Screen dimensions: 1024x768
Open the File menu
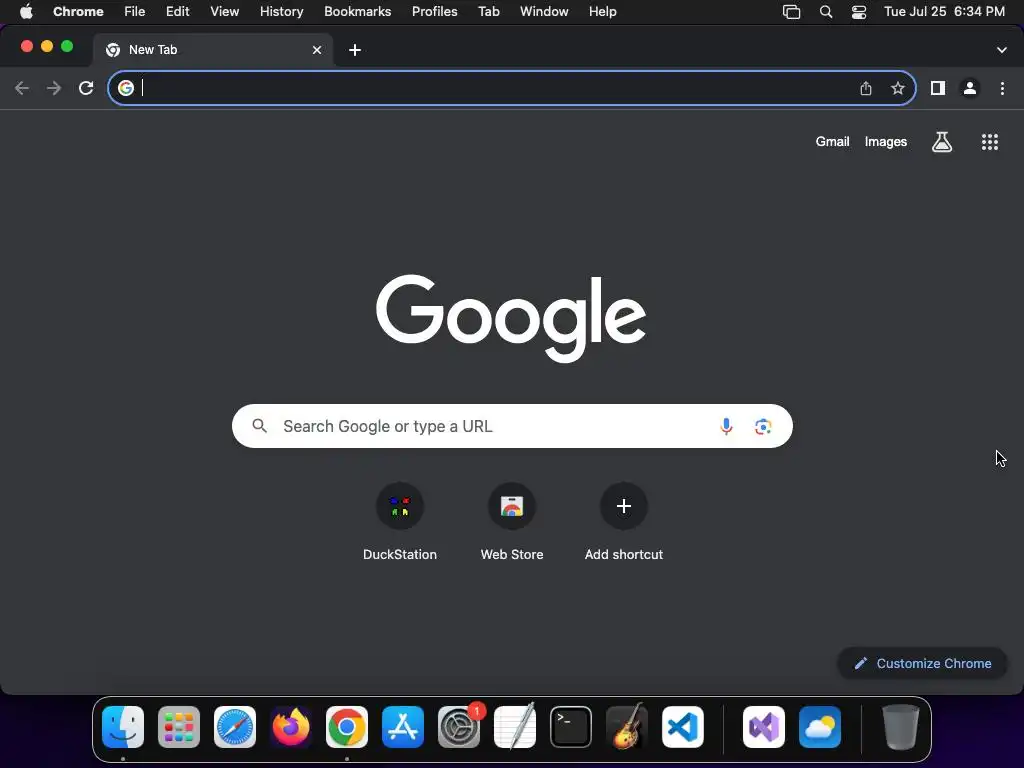(x=135, y=12)
